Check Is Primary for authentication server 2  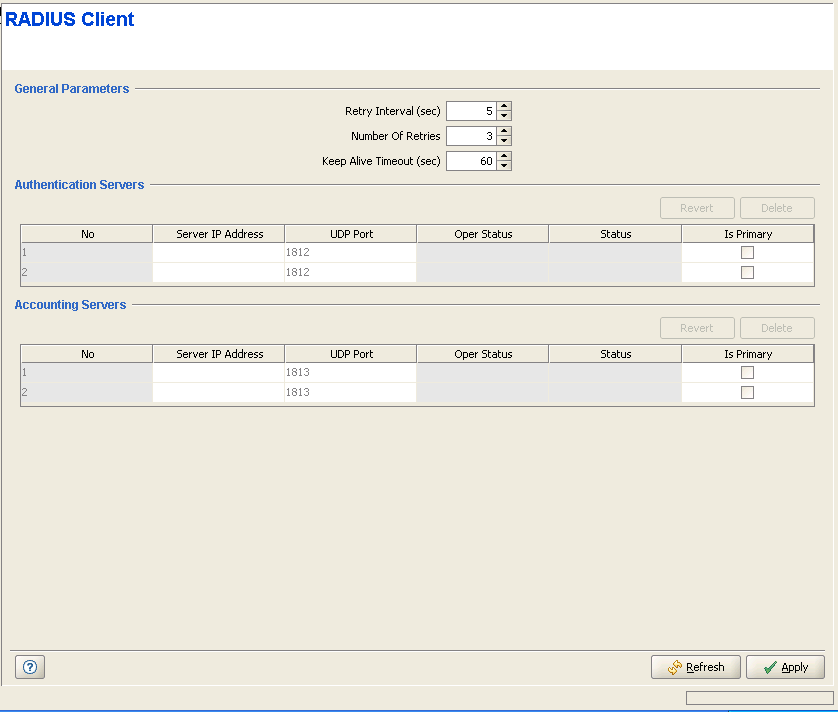747,273
